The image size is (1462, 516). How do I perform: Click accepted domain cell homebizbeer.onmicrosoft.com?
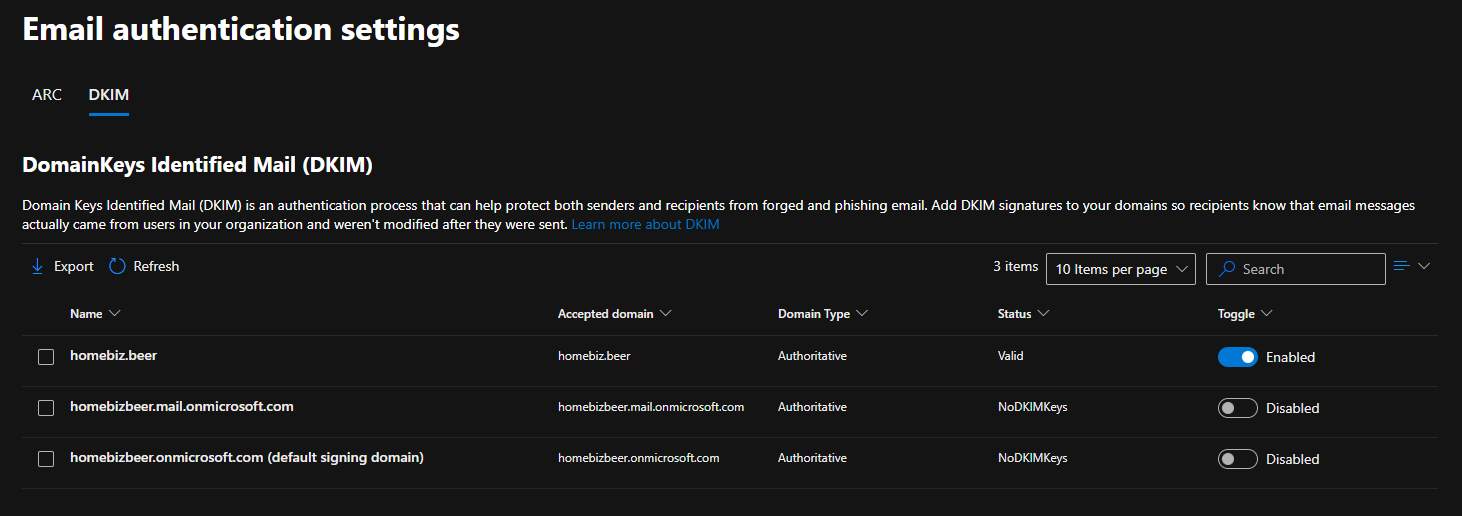639,458
